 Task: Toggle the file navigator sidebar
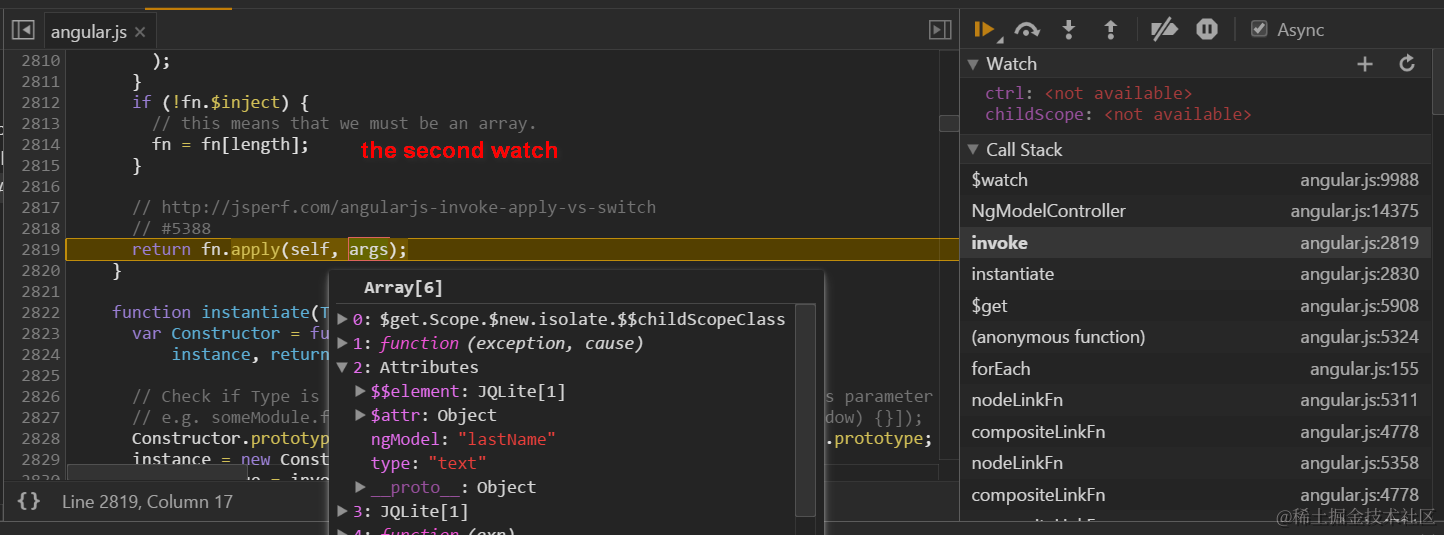pyautogui.click(x=22, y=30)
